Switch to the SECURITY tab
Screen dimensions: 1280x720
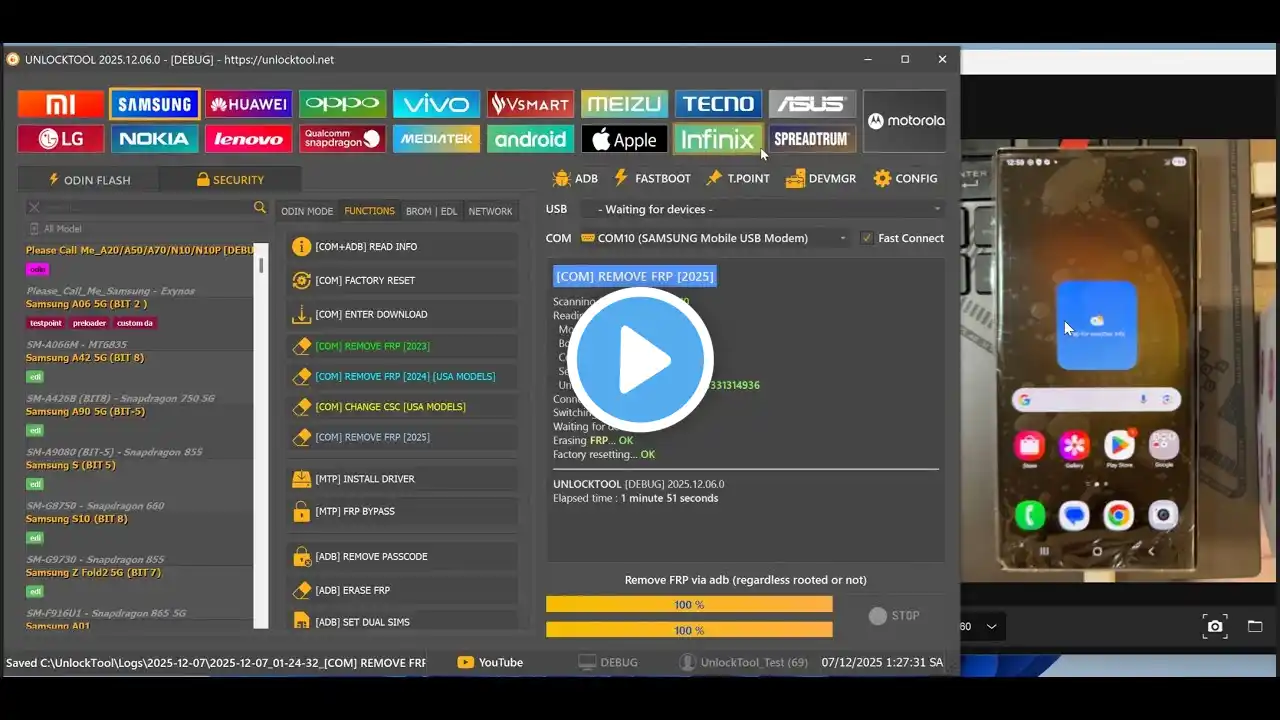pyautogui.click(x=230, y=180)
